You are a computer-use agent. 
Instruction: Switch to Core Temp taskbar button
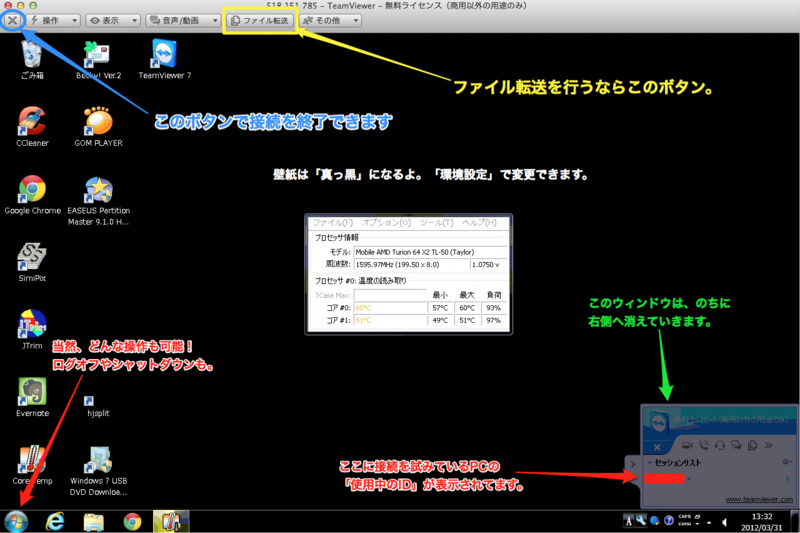(171, 522)
